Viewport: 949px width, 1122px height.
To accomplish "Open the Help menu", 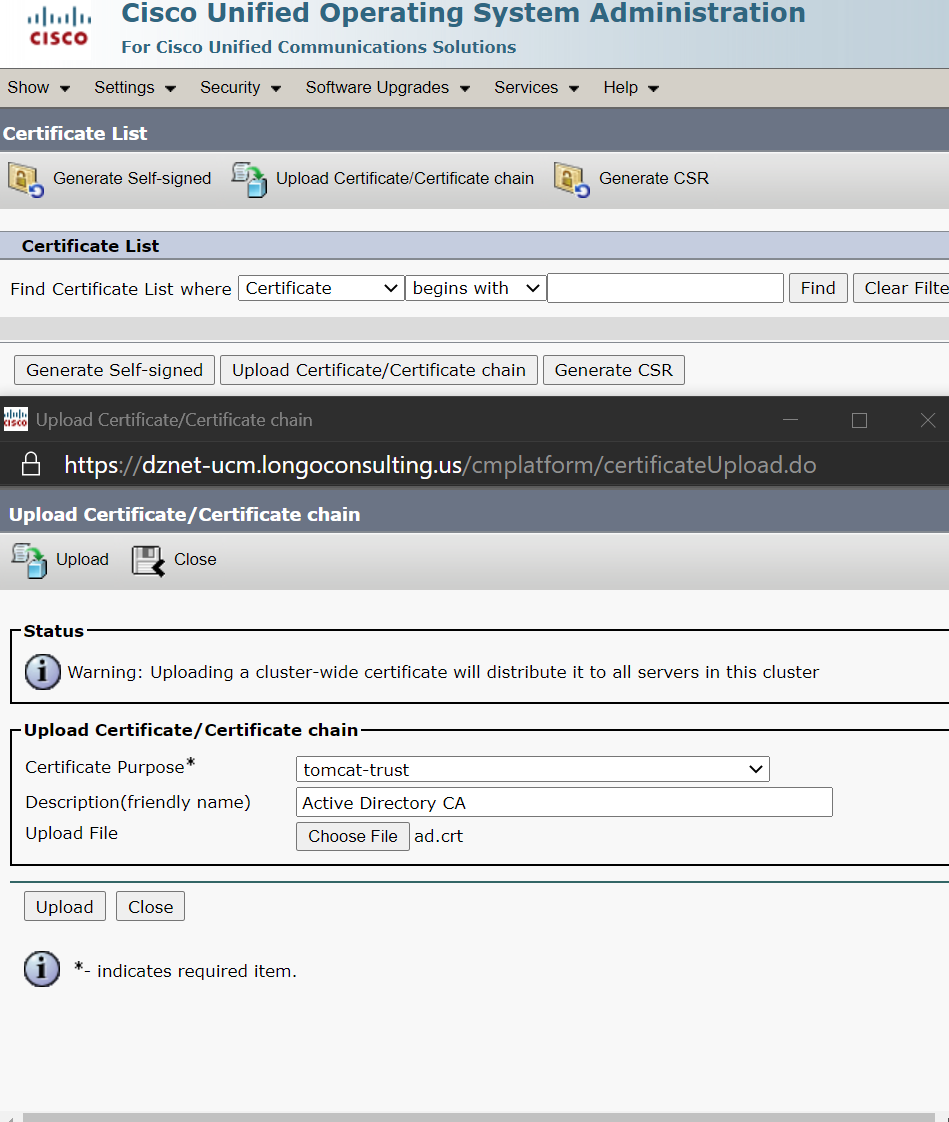I will (x=631, y=87).
